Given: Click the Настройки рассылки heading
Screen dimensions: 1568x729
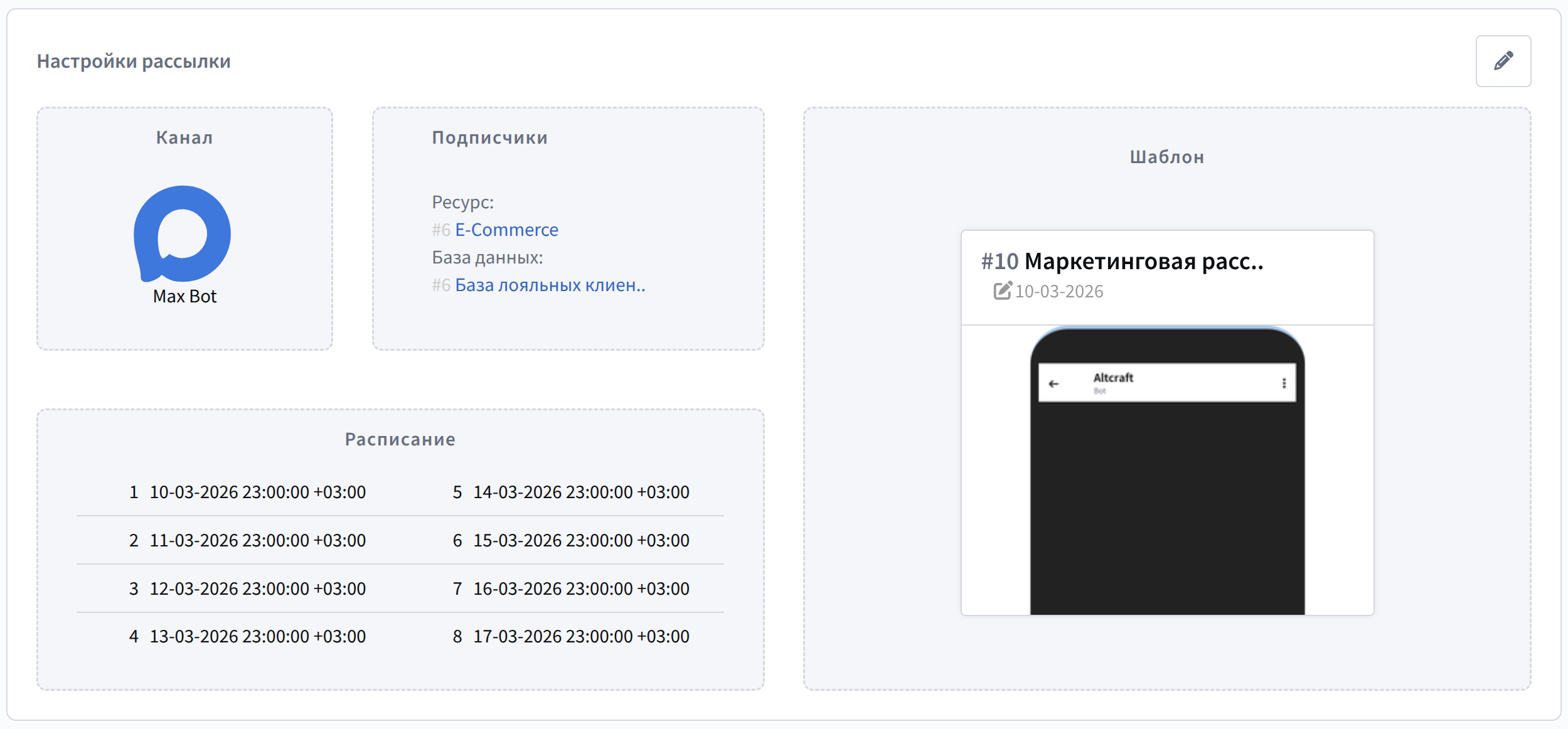Looking at the screenshot, I should (x=134, y=61).
